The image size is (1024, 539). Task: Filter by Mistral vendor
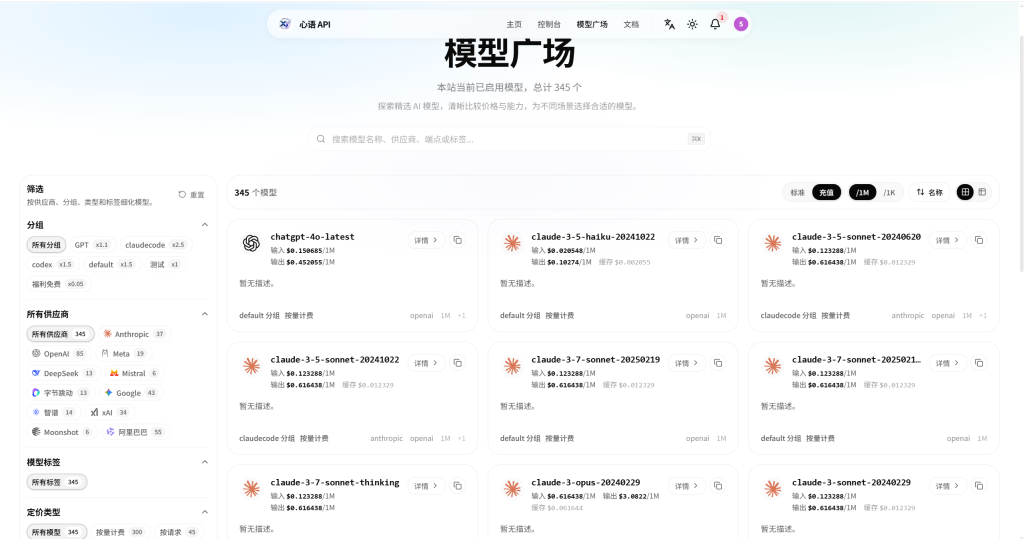click(133, 373)
